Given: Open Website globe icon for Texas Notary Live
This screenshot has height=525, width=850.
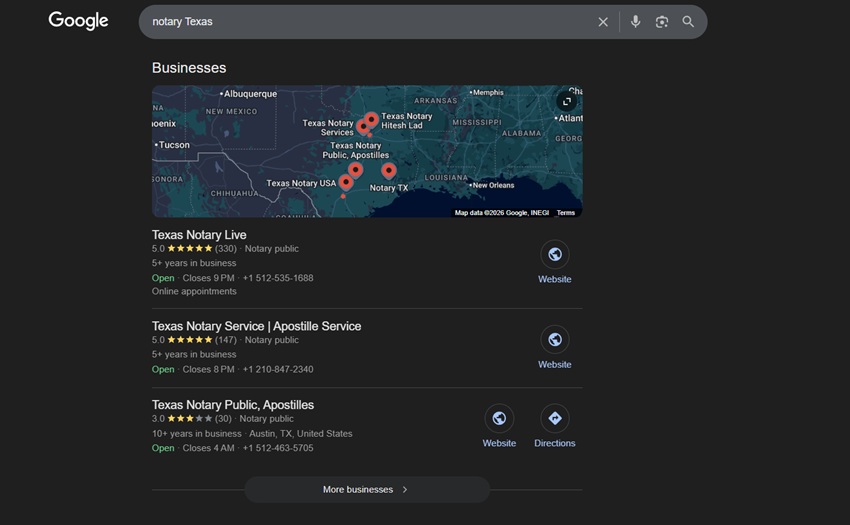Looking at the screenshot, I should 555,254.
